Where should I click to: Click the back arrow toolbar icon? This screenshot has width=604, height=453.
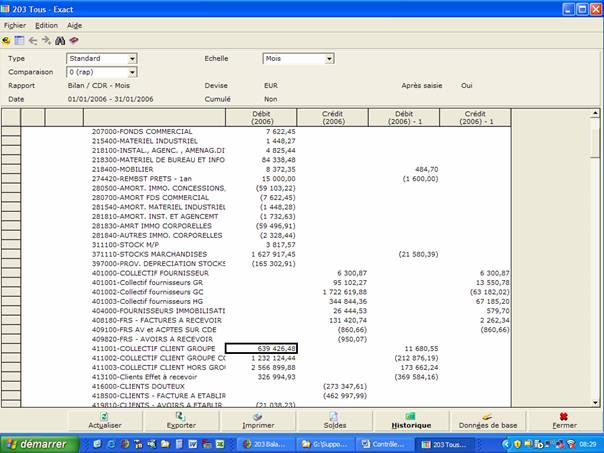click(x=33, y=41)
